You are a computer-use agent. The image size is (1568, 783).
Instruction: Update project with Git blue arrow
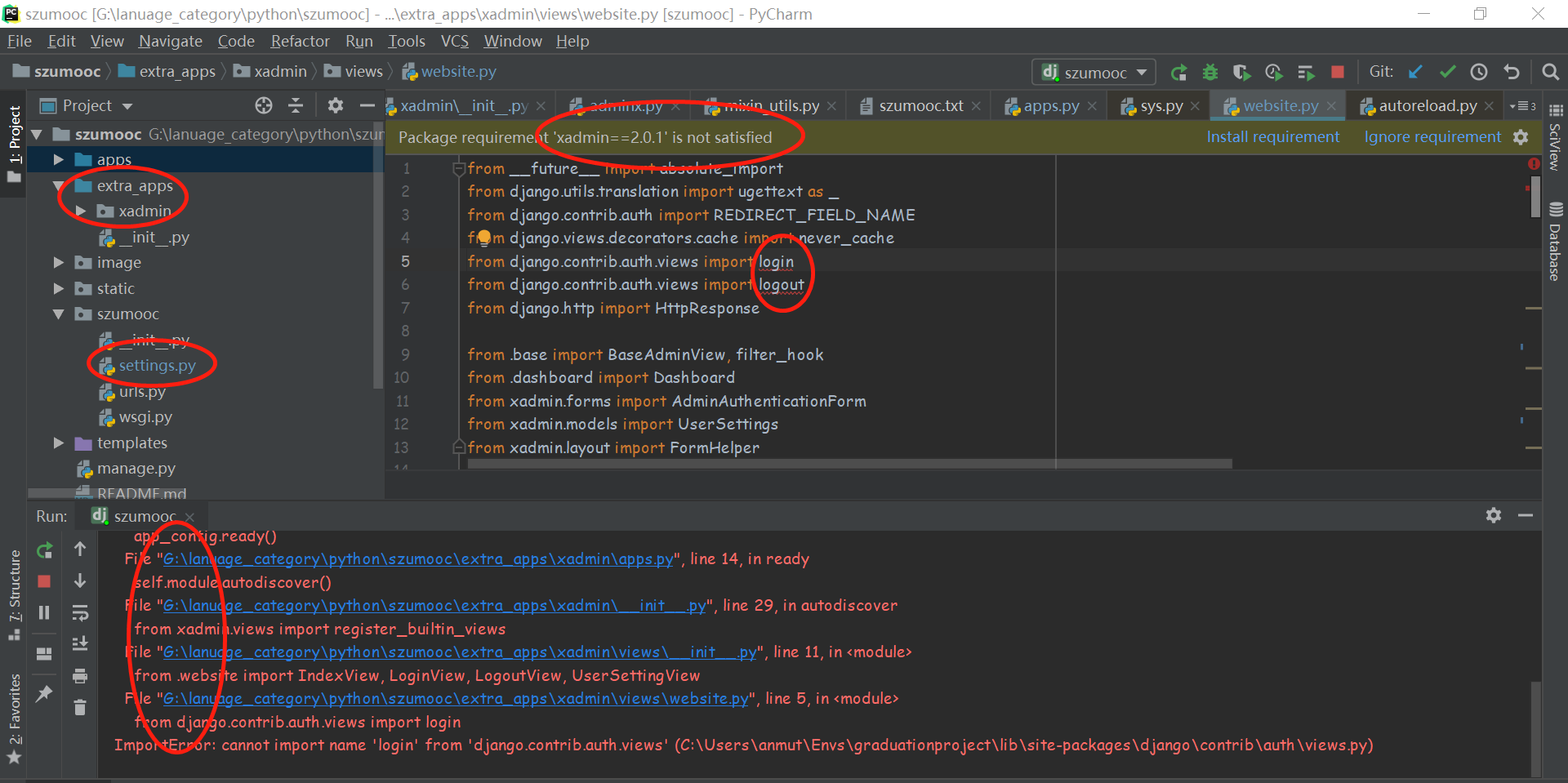[x=1415, y=73]
